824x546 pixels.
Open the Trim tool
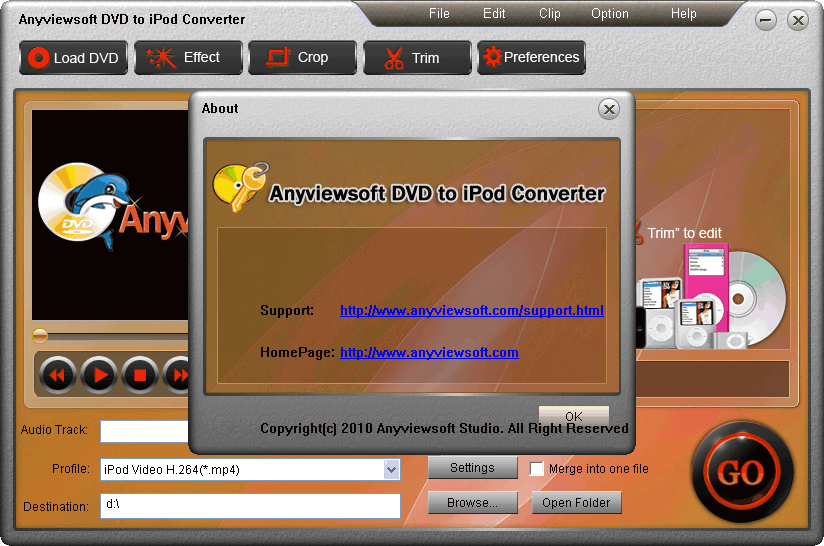pos(417,58)
